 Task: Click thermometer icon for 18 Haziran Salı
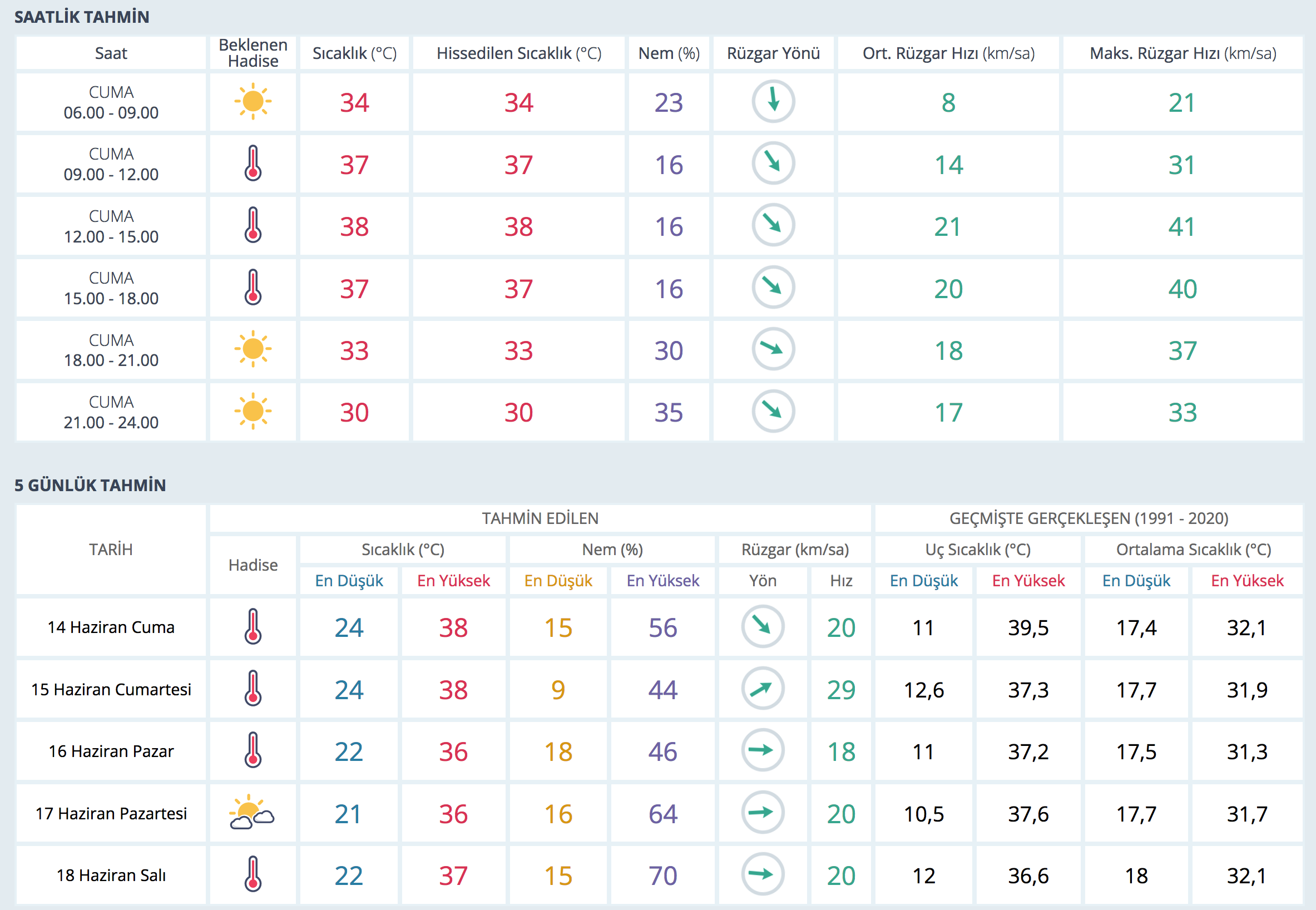[253, 874]
